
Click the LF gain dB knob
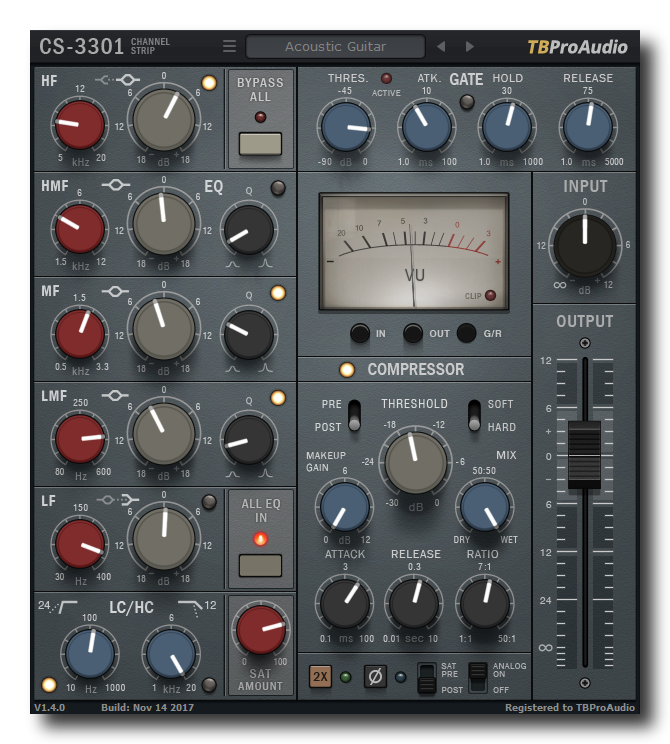164,539
